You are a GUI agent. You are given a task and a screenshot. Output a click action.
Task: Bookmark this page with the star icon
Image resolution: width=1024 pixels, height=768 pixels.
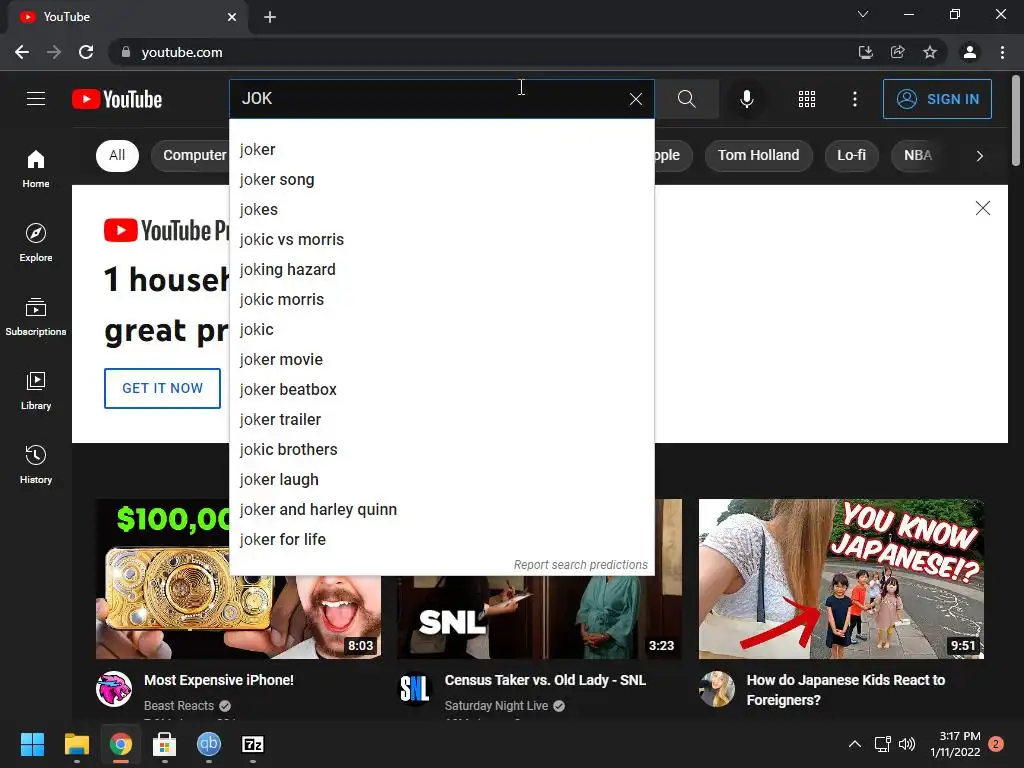[930, 52]
